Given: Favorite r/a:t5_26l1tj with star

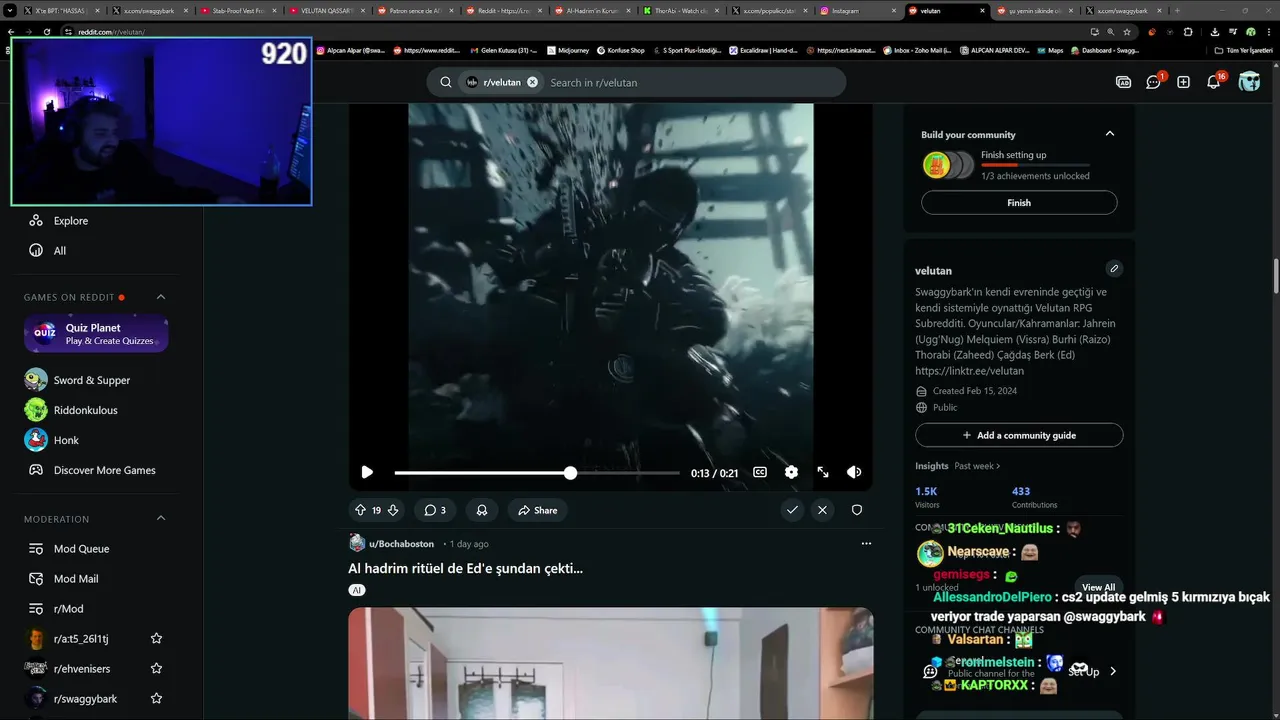Looking at the screenshot, I should (x=156, y=639).
